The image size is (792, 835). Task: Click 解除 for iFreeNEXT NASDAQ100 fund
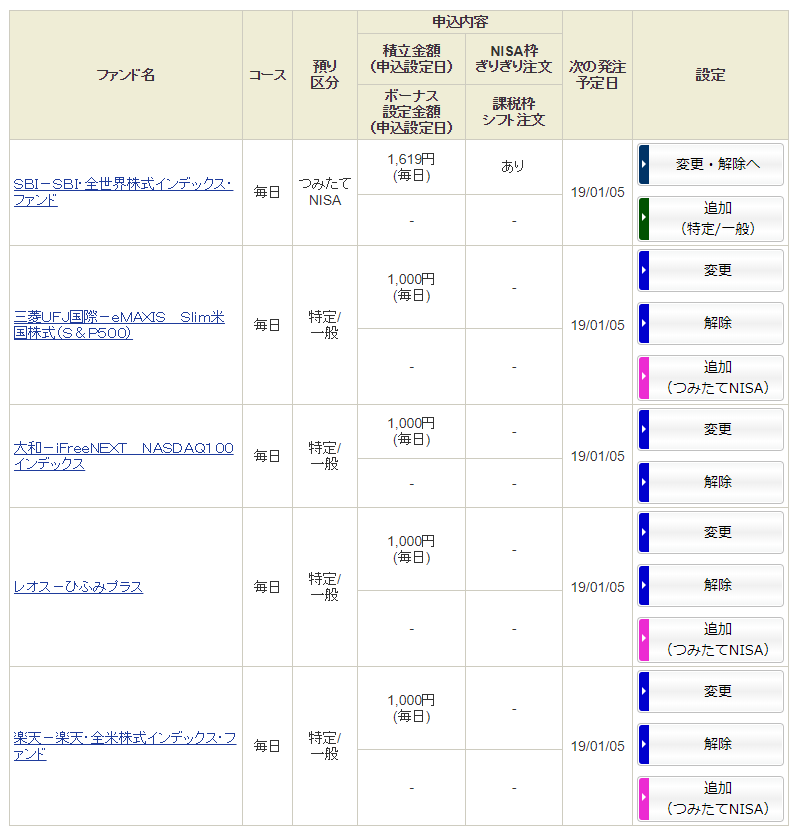[711, 482]
